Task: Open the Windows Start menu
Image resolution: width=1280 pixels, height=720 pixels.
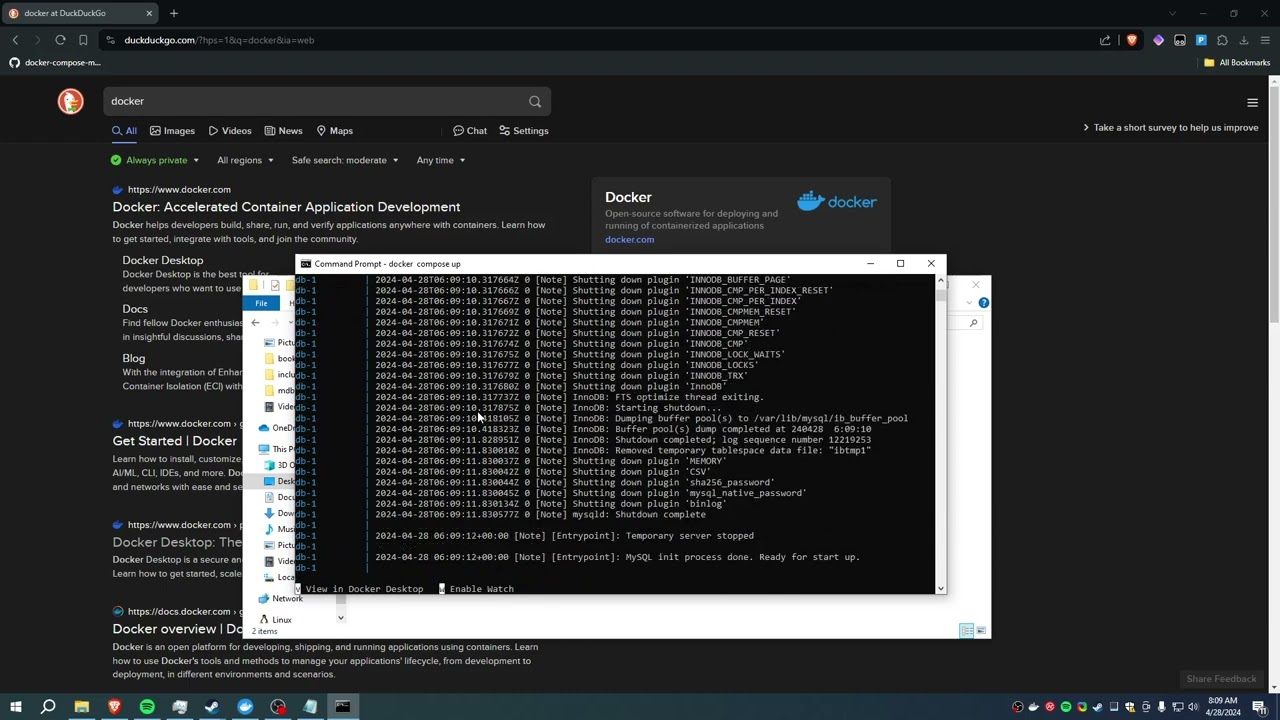Action: tap(15, 707)
